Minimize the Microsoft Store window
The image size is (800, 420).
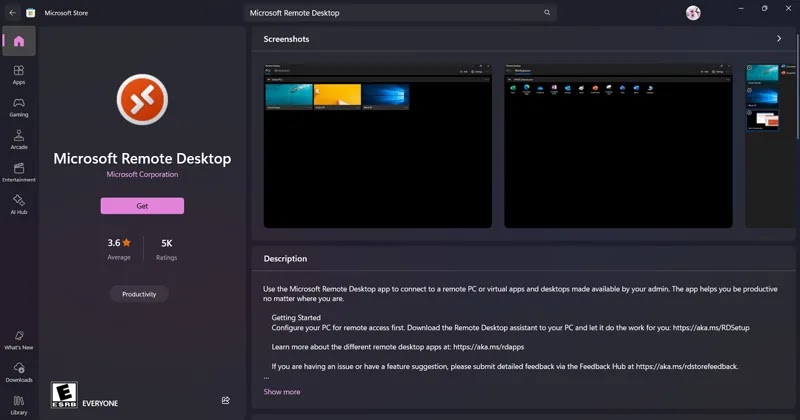tap(741, 9)
